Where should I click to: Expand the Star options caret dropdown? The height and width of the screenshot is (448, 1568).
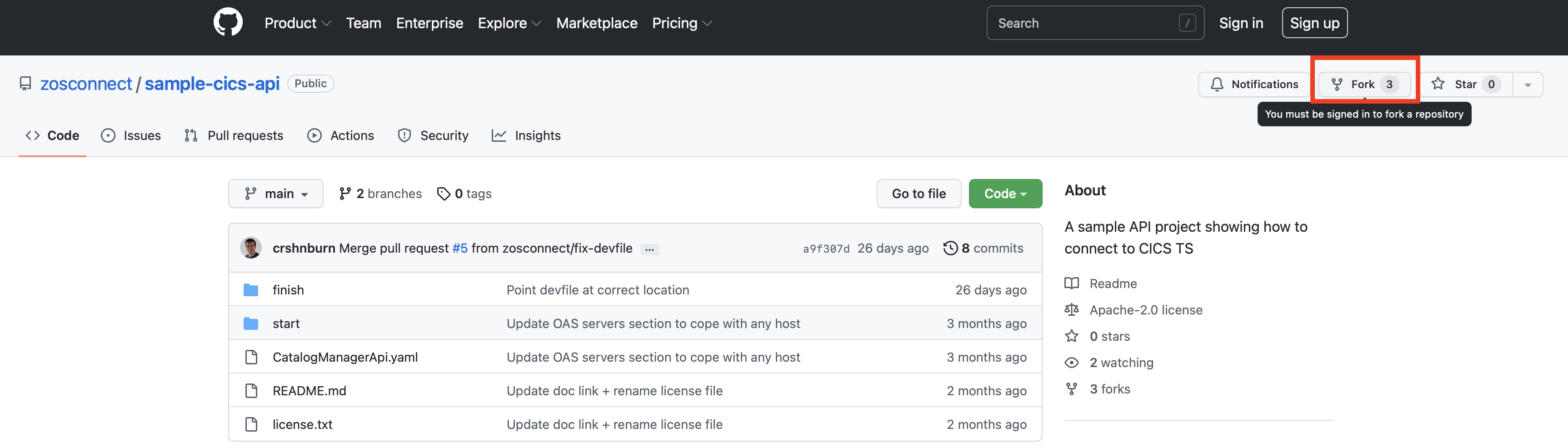tap(1528, 84)
